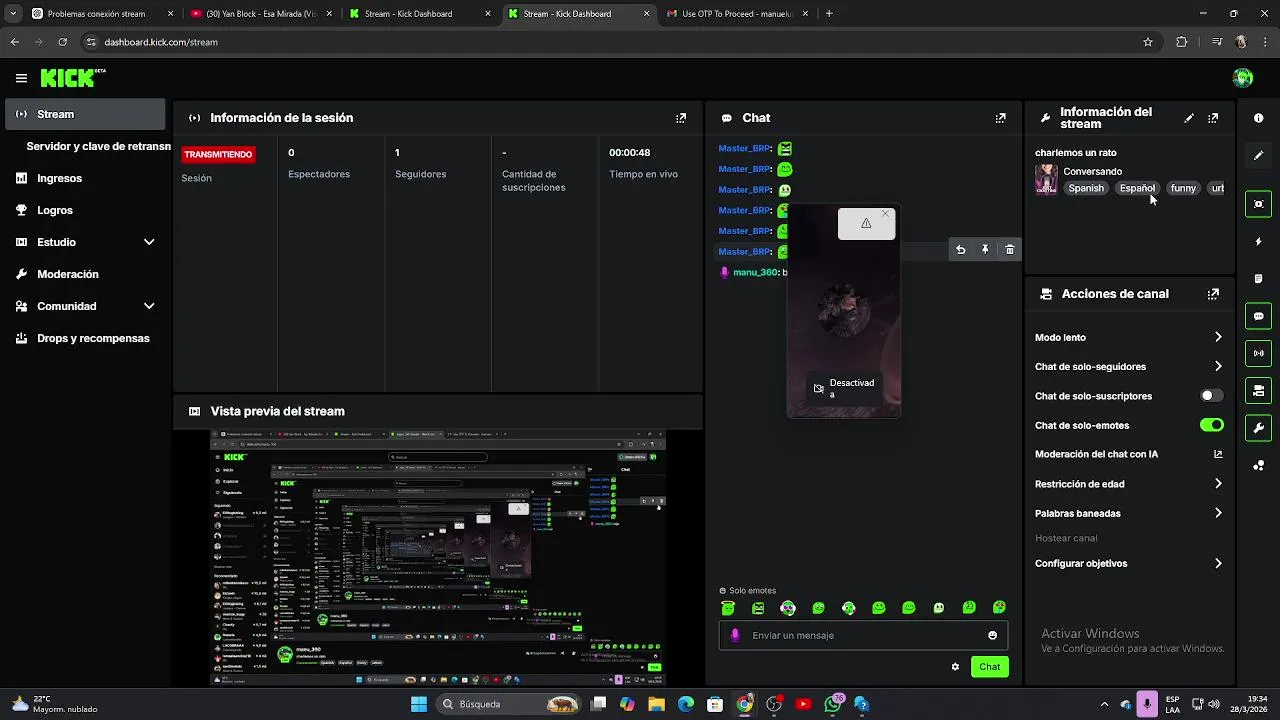Image resolution: width=1280 pixels, height=720 pixels.
Task: Switch to the Yan Block YouTube browser tab
Action: tap(262, 14)
